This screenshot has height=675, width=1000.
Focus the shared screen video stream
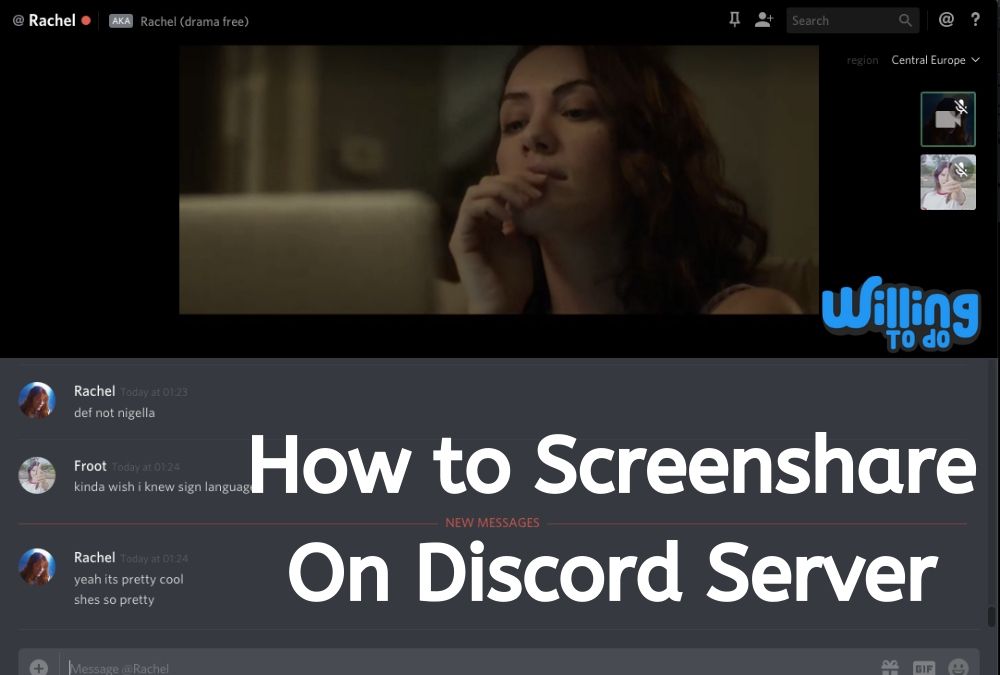(x=499, y=179)
